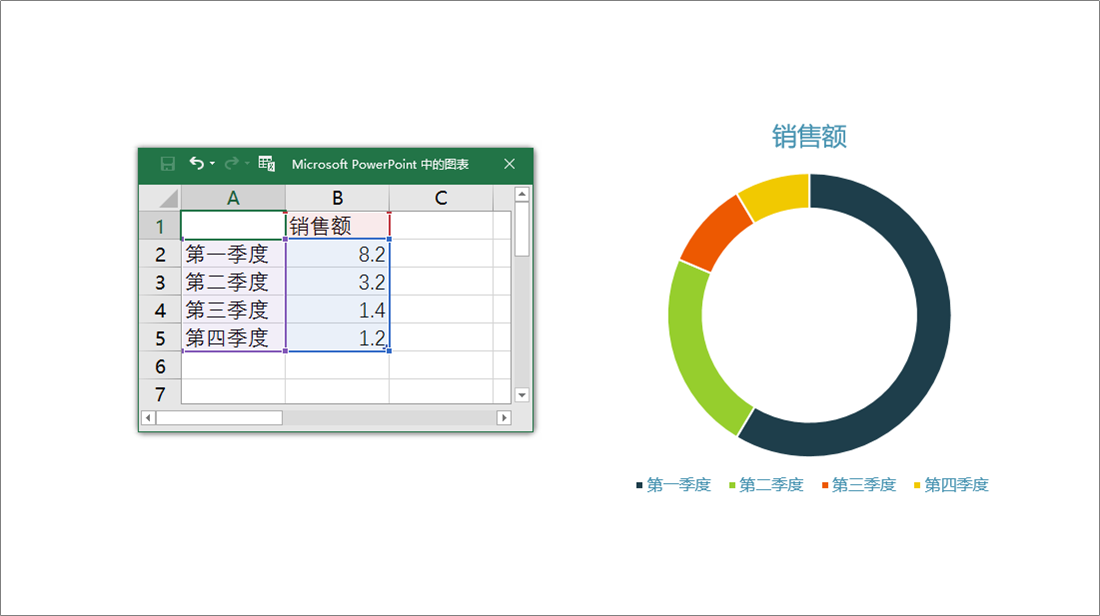Select the 销售额 header cell
Image resolution: width=1100 pixels, height=616 pixels.
pyautogui.click(x=337, y=226)
